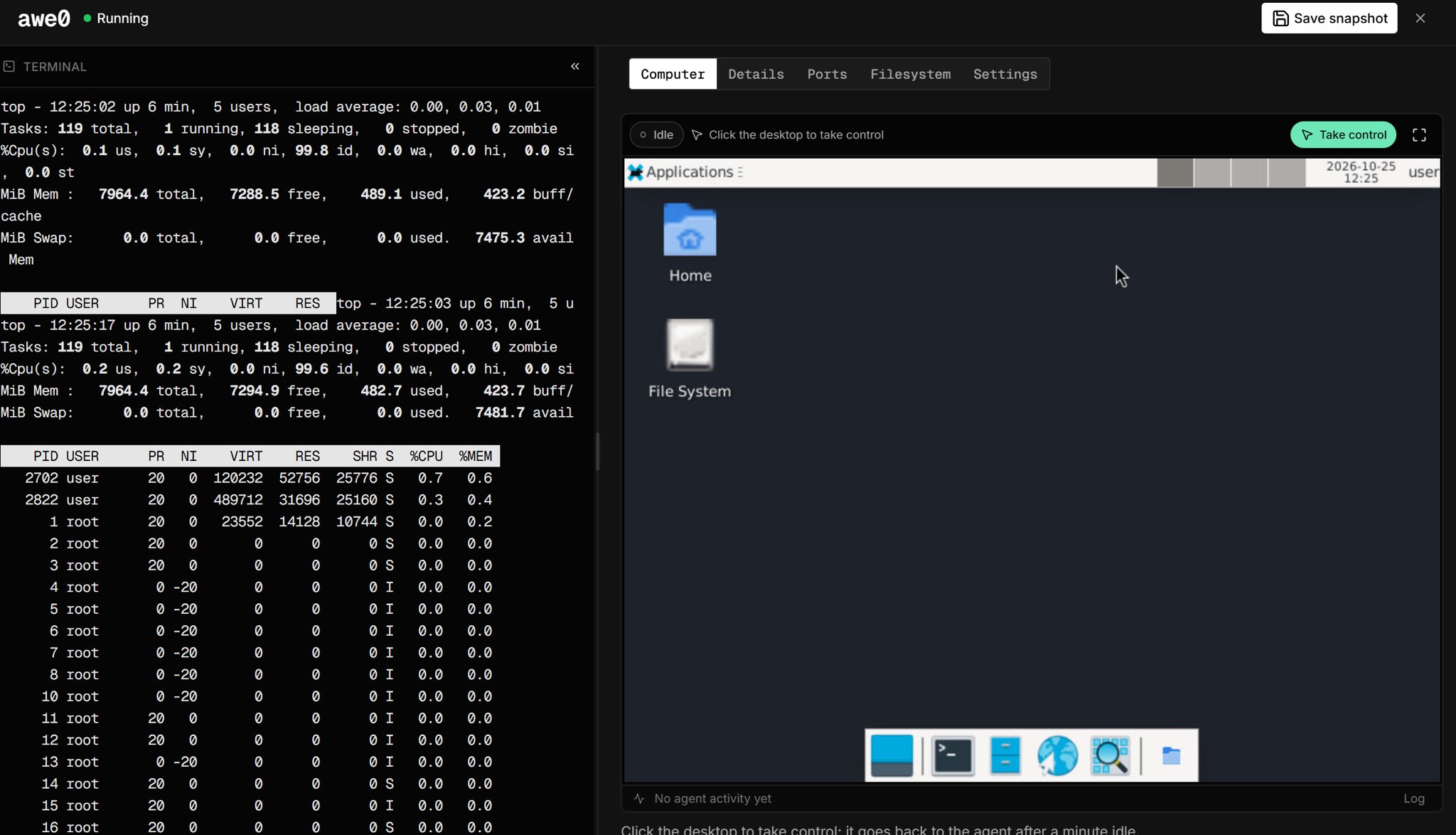Click the Take control button
Image resolution: width=1456 pixels, height=835 pixels.
pyautogui.click(x=1343, y=135)
